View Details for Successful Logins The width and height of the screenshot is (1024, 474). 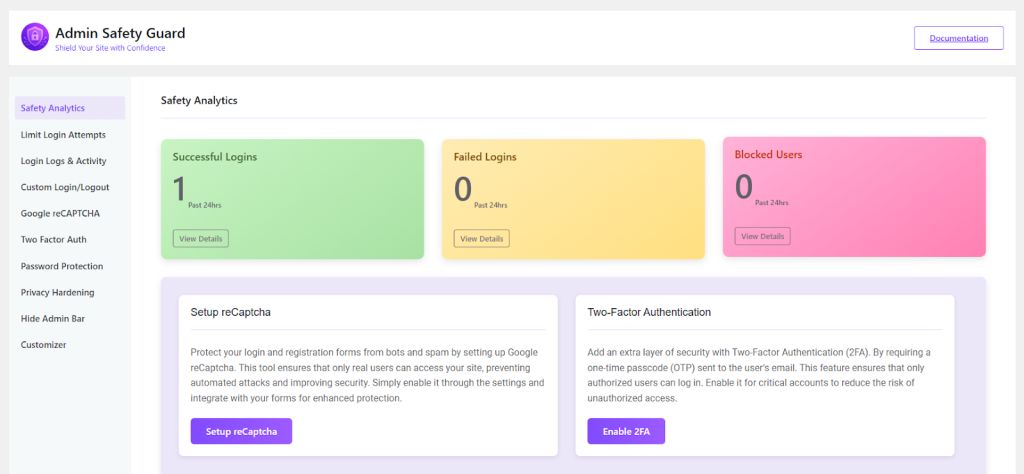pyautogui.click(x=201, y=239)
